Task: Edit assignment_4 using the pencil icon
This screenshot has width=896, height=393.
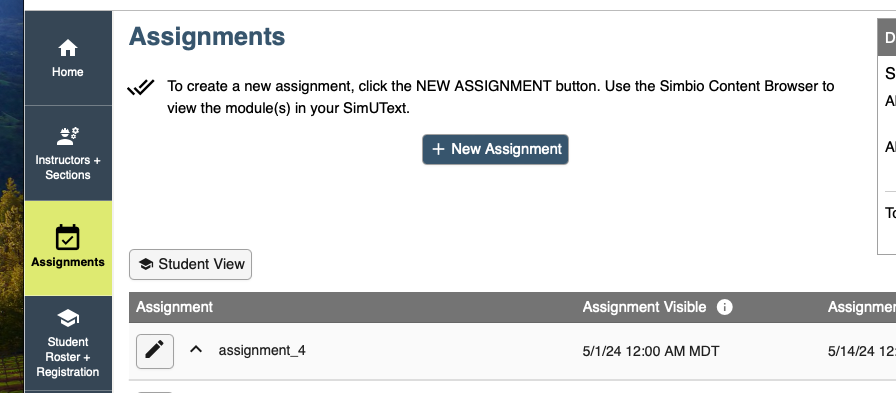Action: pyautogui.click(x=155, y=351)
